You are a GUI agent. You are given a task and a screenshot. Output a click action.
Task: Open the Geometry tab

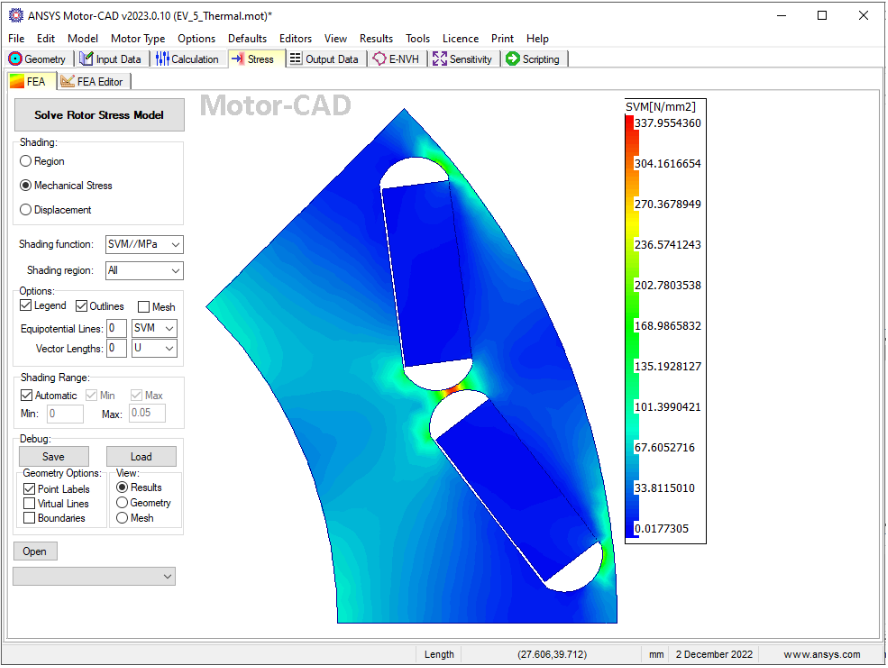pyautogui.click(x=38, y=59)
